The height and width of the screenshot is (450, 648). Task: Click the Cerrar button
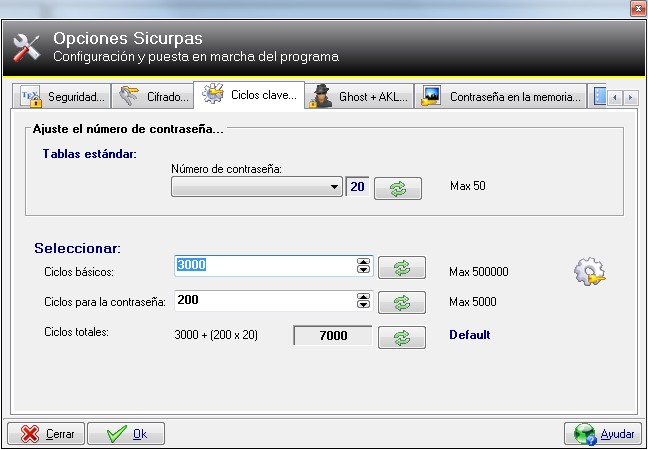46,433
